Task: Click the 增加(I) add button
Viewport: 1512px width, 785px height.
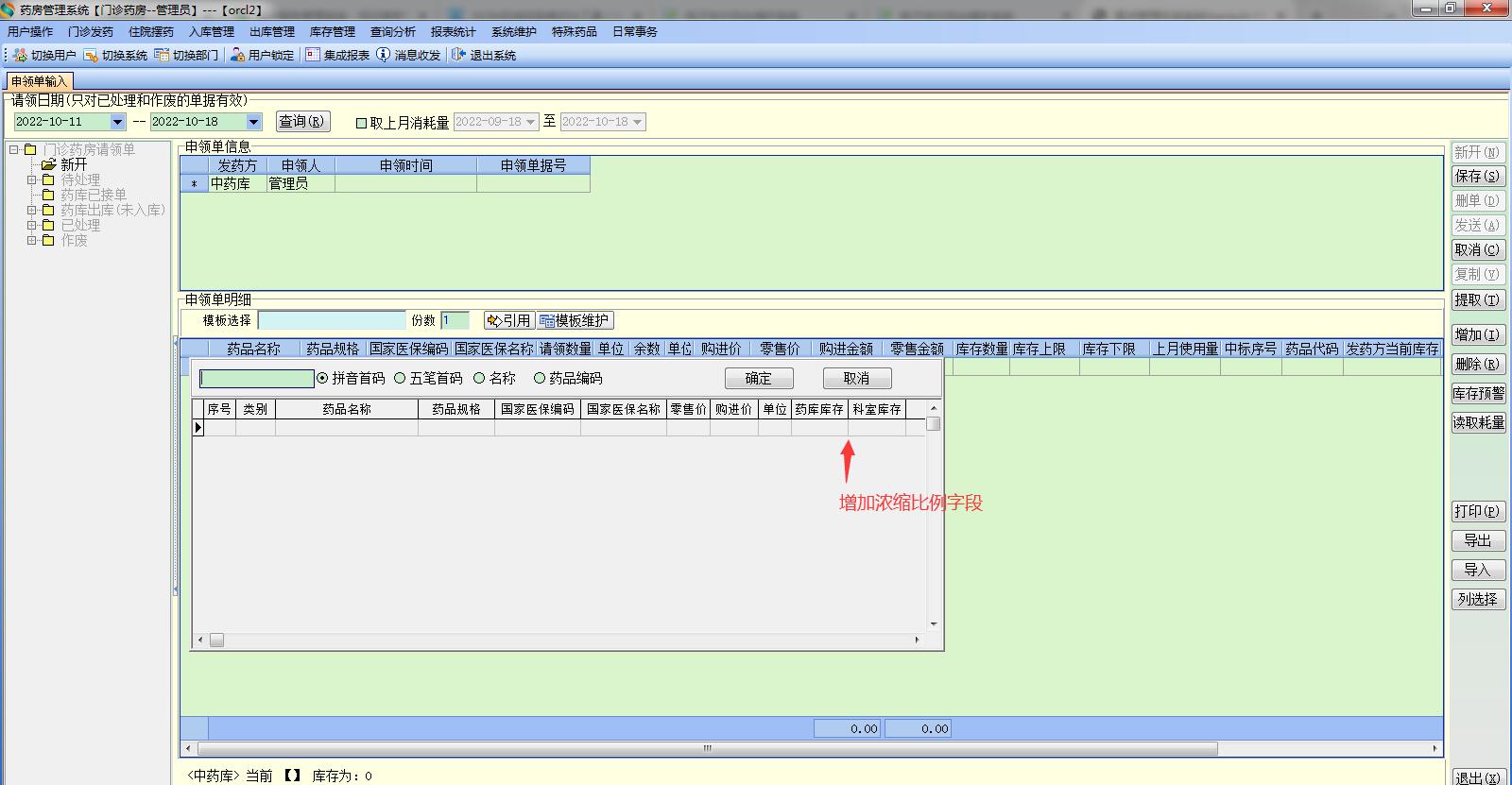Action: 1478,335
